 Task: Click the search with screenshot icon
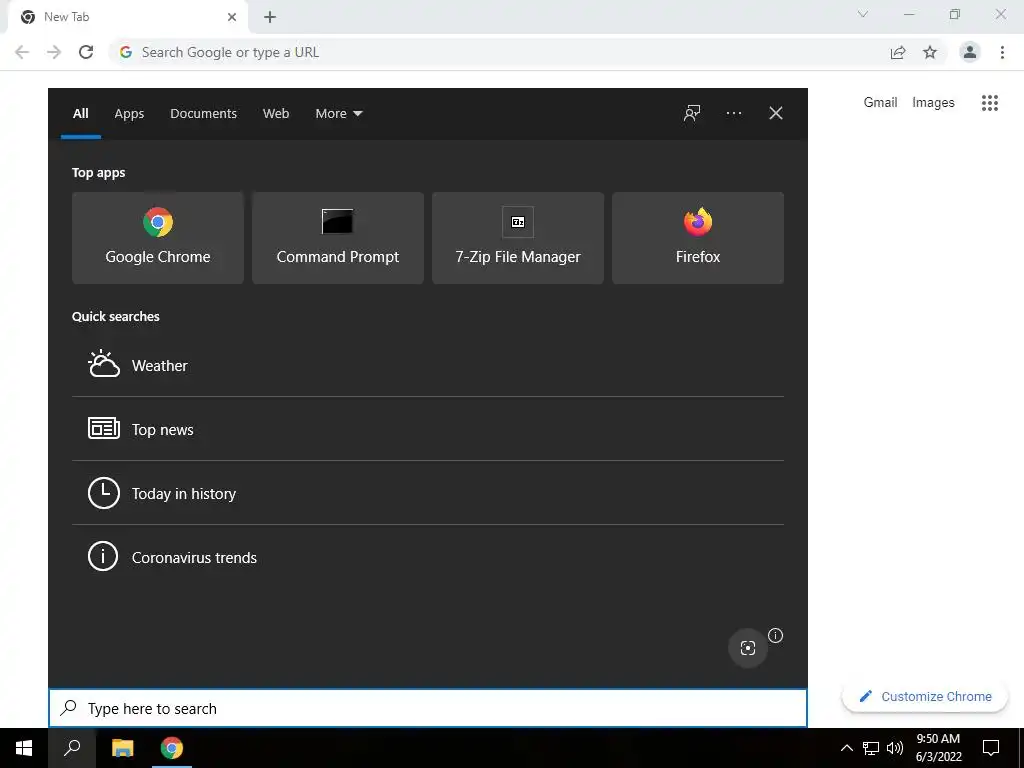pyautogui.click(x=748, y=648)
